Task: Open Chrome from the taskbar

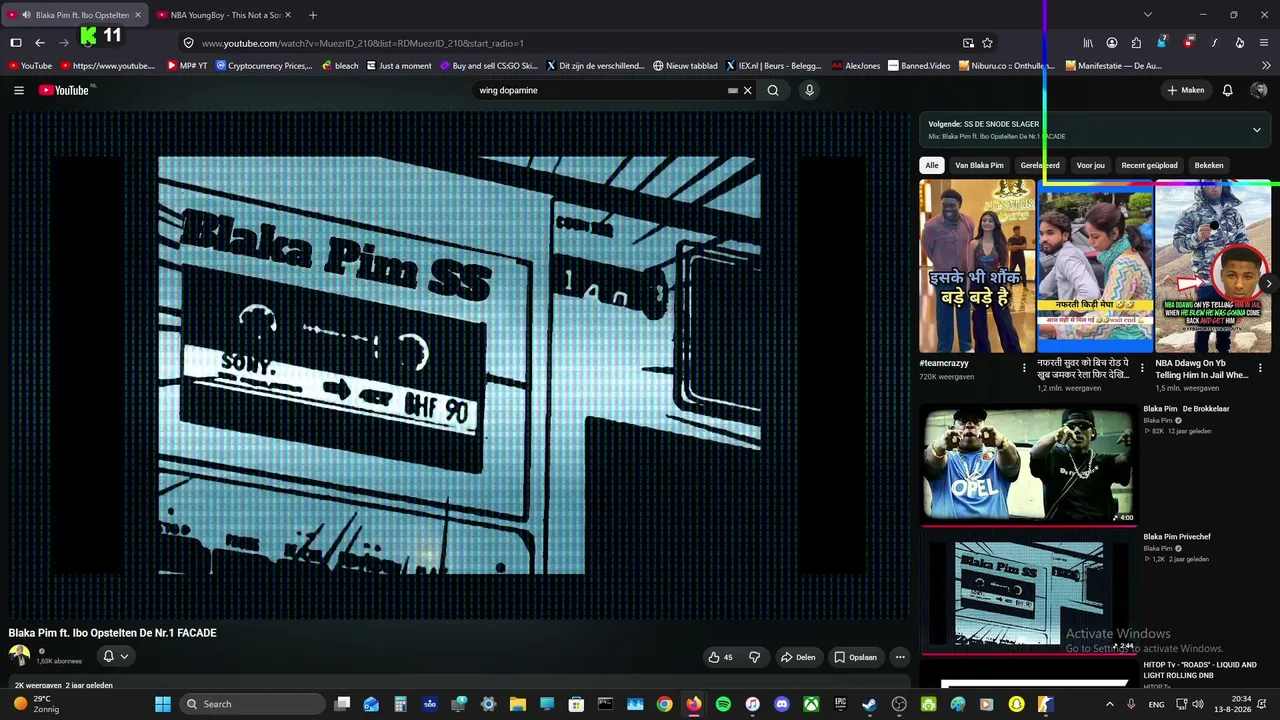Action: click(664, 704)
